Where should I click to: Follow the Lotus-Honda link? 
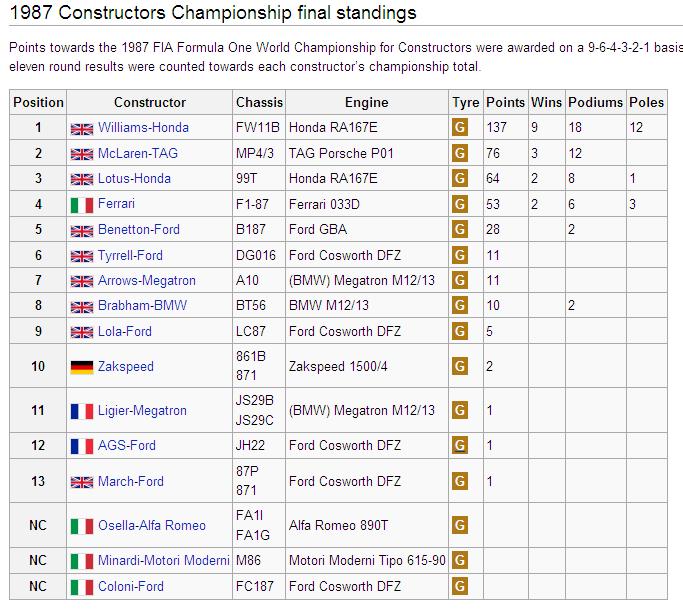coord(134,179)
